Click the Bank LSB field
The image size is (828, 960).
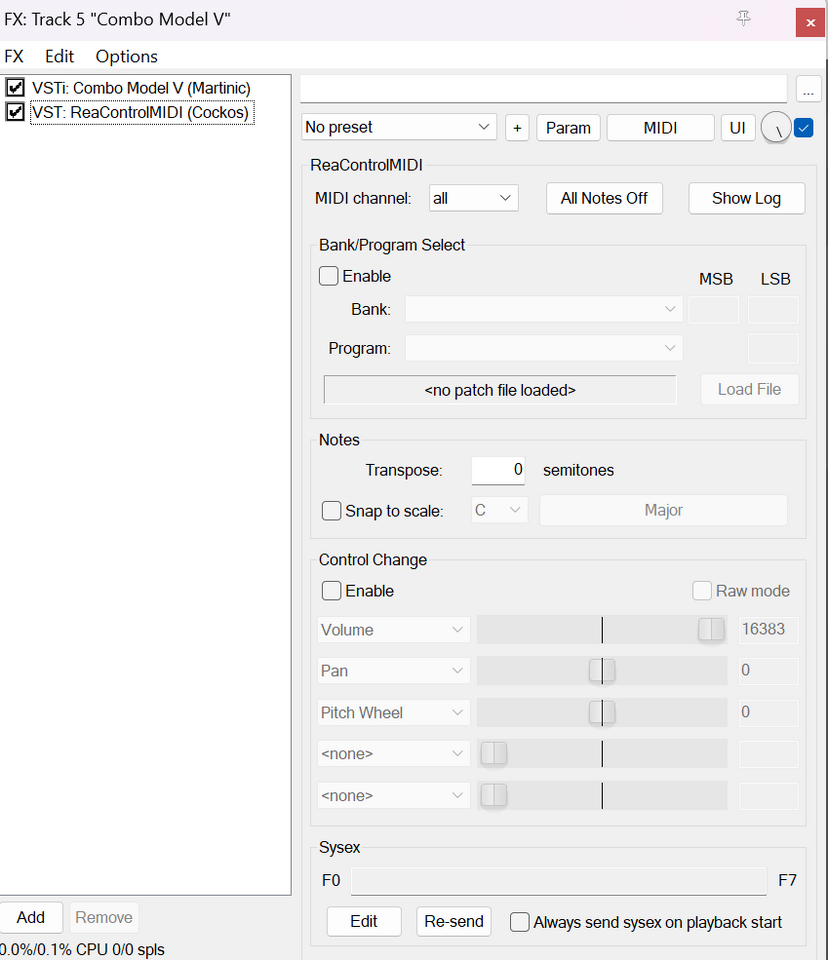[x=773, y=309]
